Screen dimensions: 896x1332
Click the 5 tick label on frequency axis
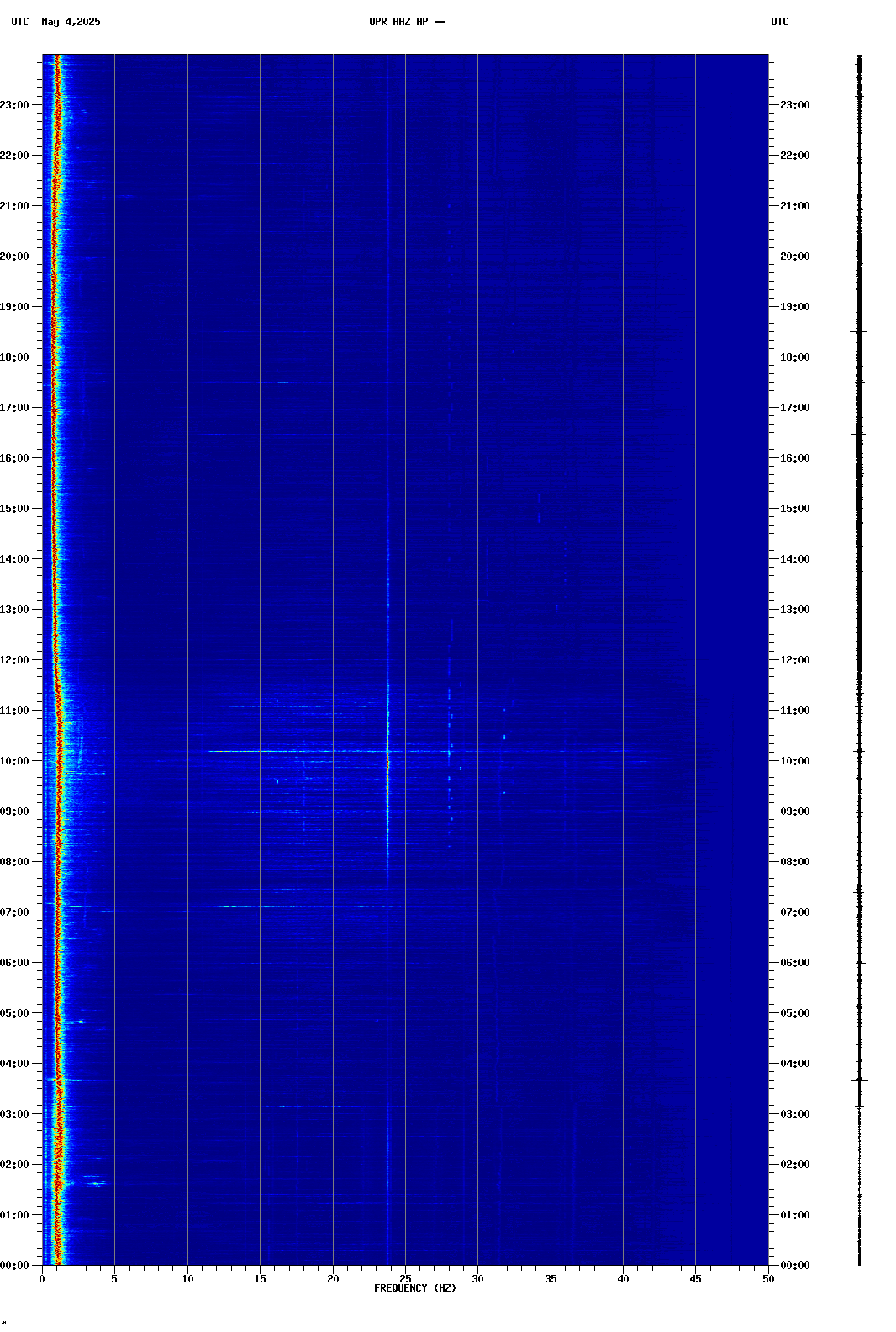[114, 1279]
